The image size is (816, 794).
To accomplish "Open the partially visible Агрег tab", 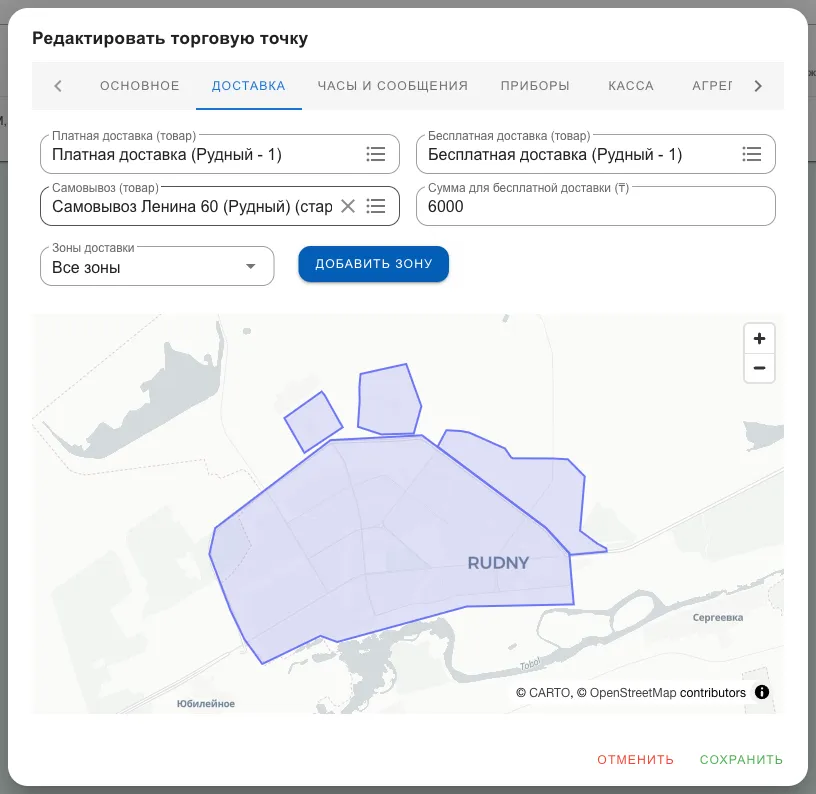I will click(711, 86).
